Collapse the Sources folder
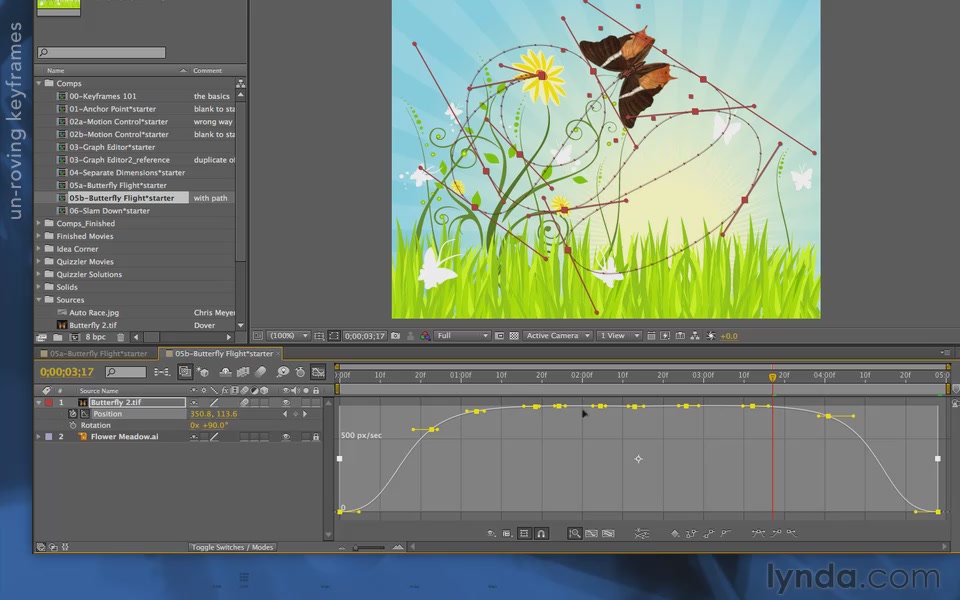This screenshot has width=960, height=600. click(39, 299)
